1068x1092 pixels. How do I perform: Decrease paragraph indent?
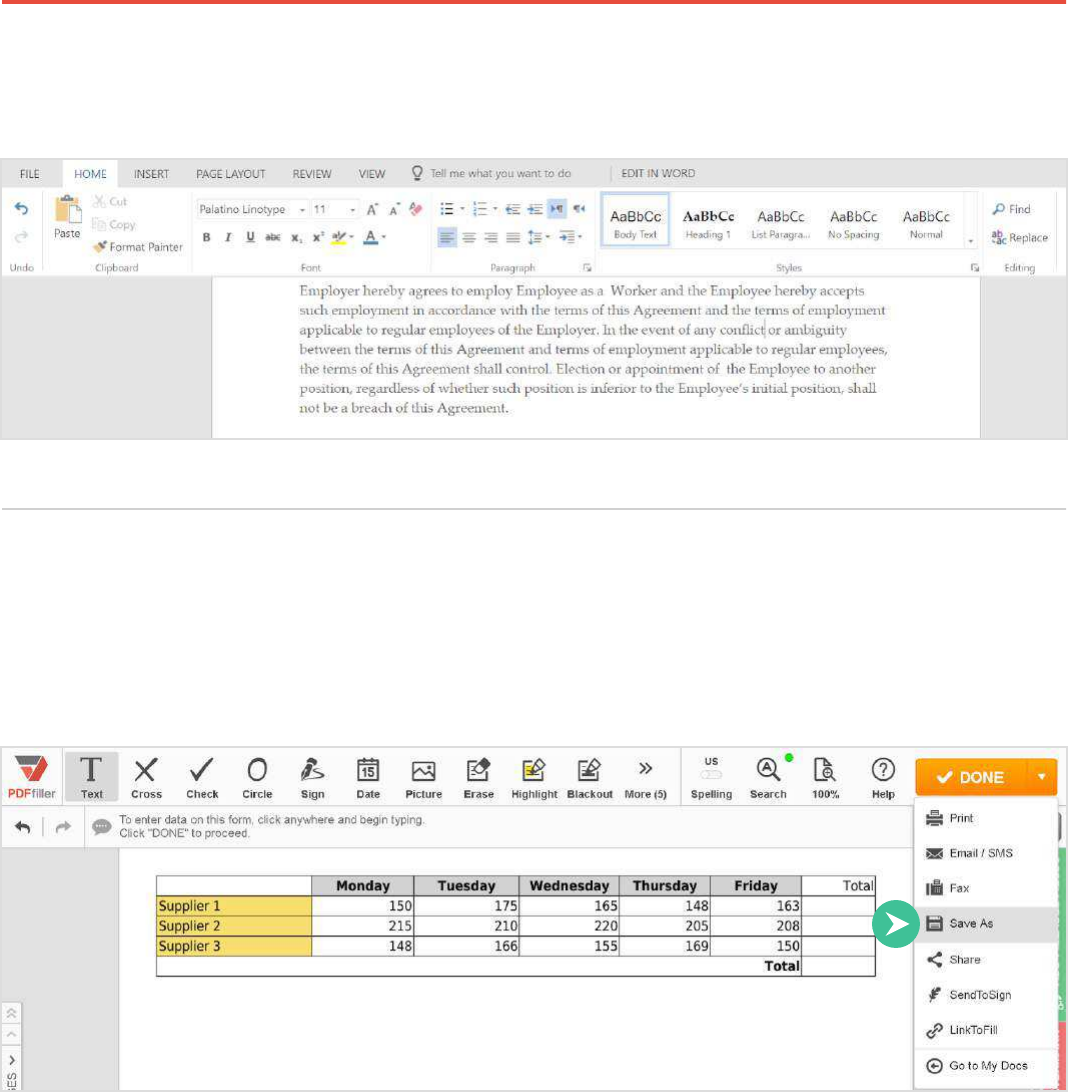tap(512, 209)
